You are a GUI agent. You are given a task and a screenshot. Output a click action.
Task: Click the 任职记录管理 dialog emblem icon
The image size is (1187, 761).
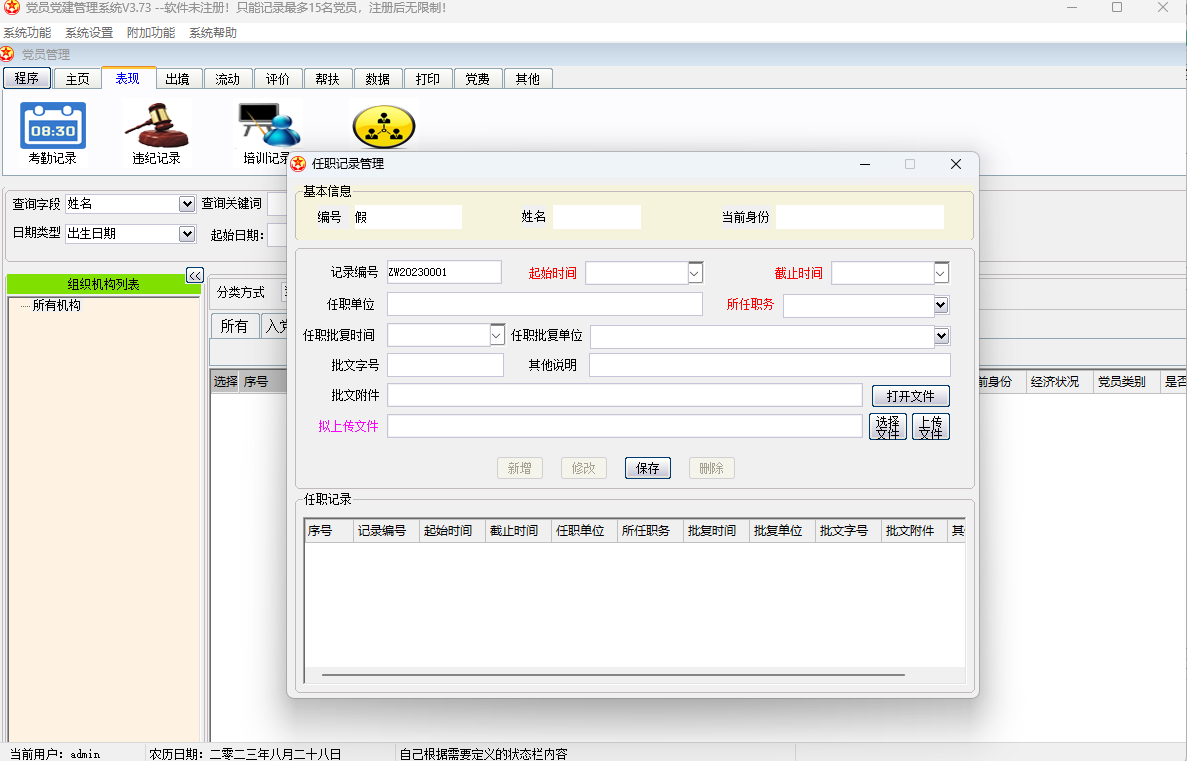(x=298, y=164)
